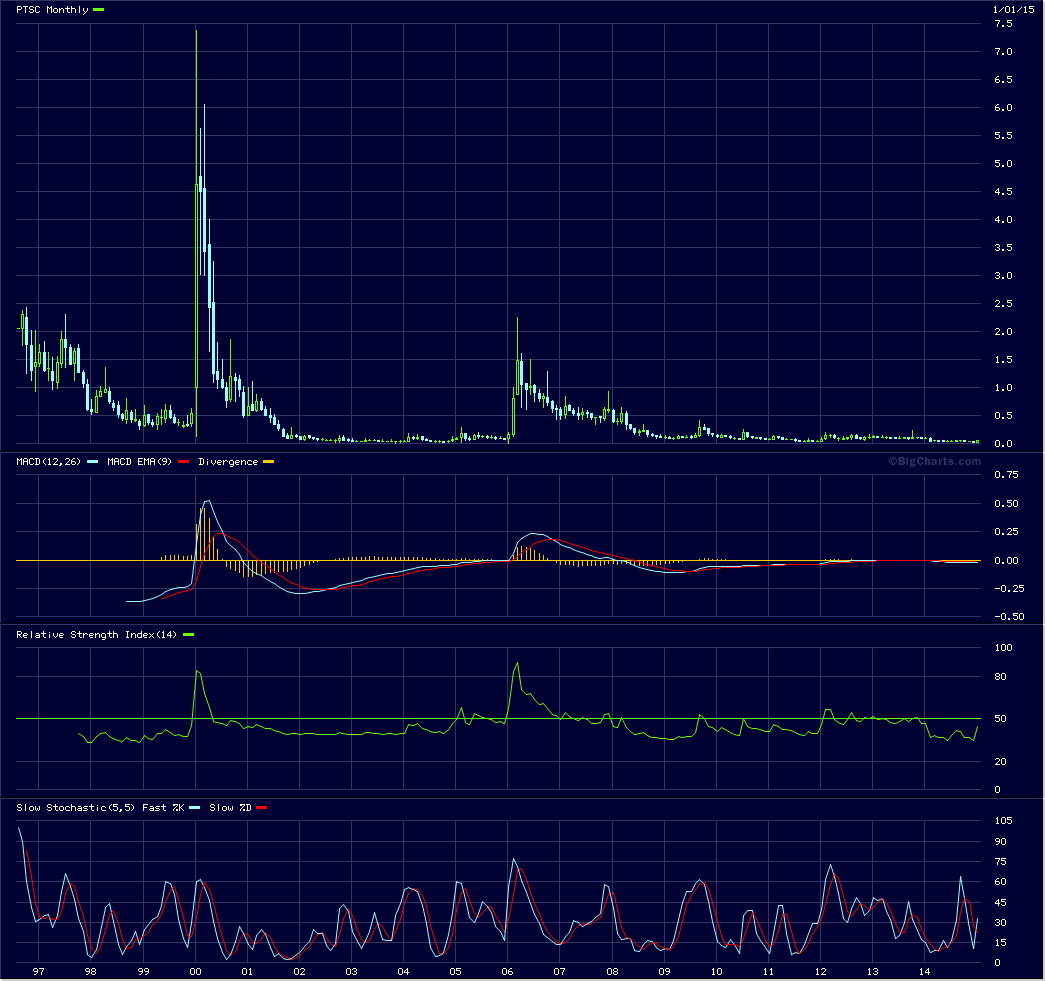Viewport: 1045px width, 981px height.
Task: Click the 01 year label on the time axis
Action: coord(247,971)
